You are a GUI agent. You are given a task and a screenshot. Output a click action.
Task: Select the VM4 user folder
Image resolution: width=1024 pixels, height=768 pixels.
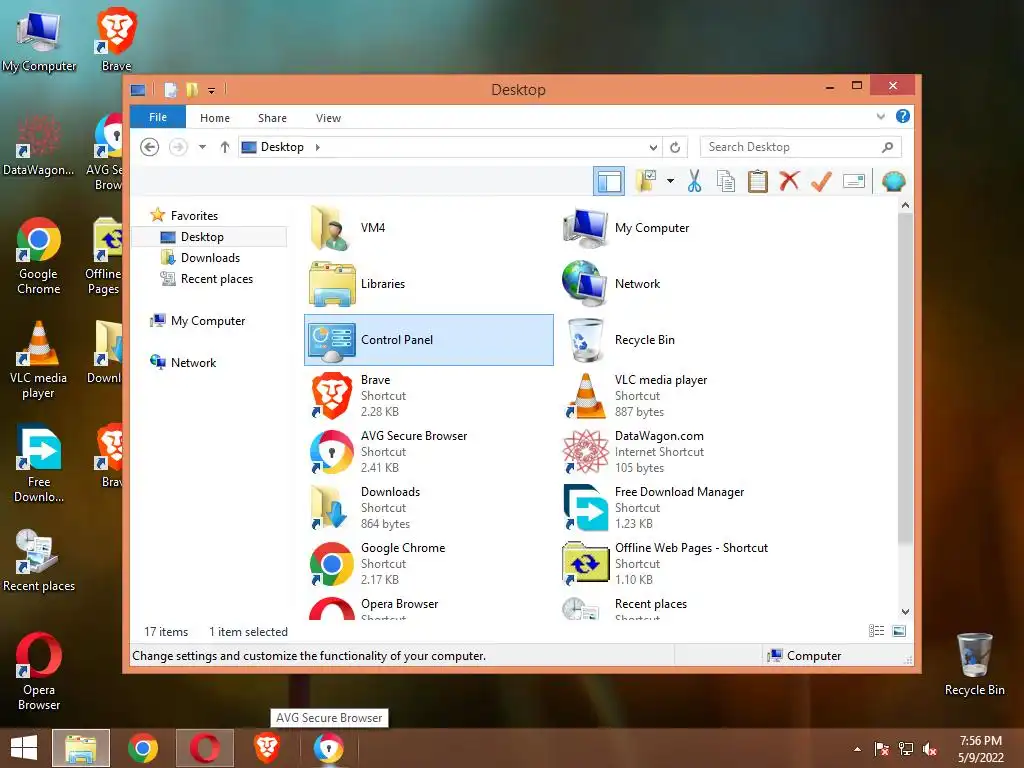coord(428,228)
